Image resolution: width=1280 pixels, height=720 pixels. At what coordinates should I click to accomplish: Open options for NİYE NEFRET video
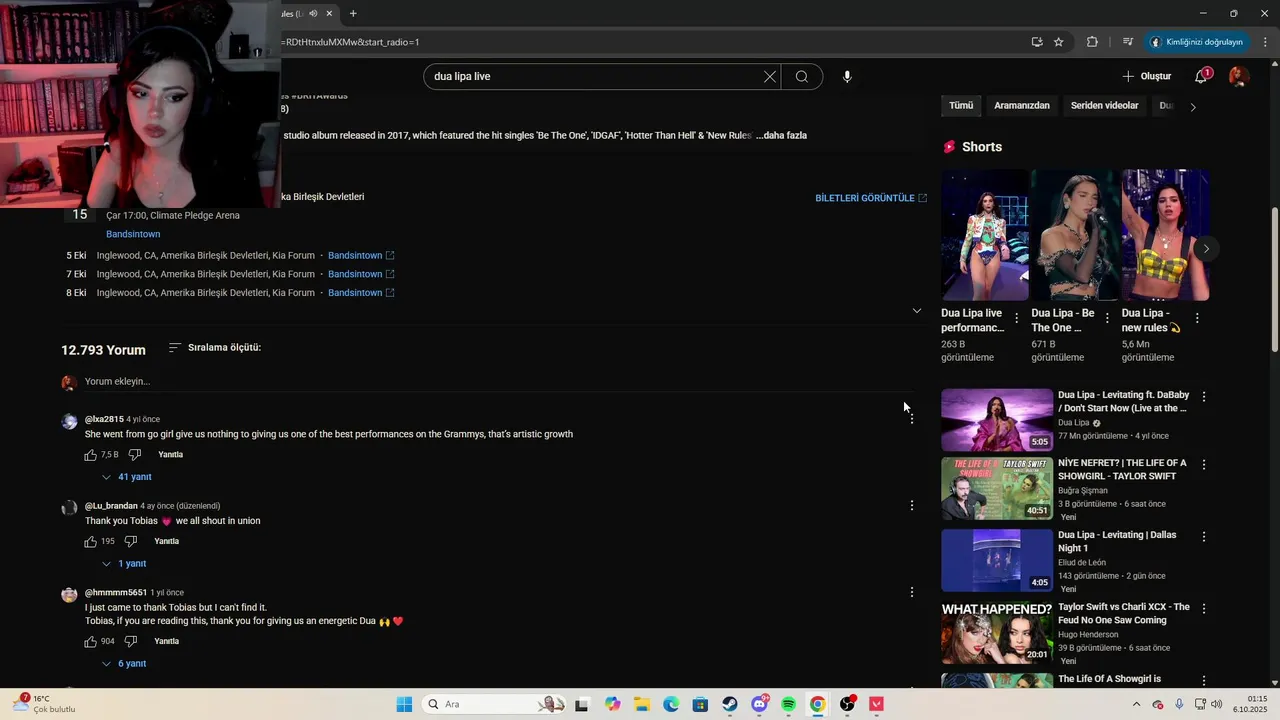(x=1204, y=465)
